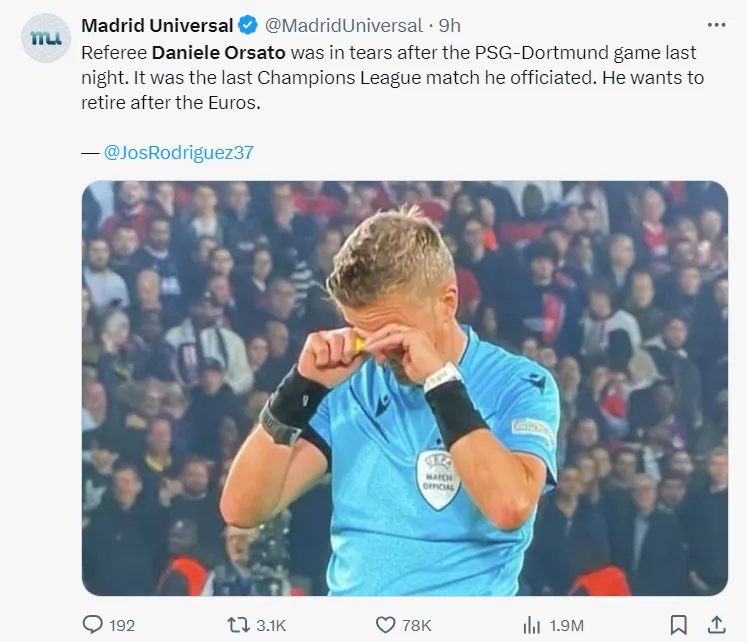Click the 192 replies count
Image resolution: width=747 pixels, height=642 pixels.
(x=122, y=625)
